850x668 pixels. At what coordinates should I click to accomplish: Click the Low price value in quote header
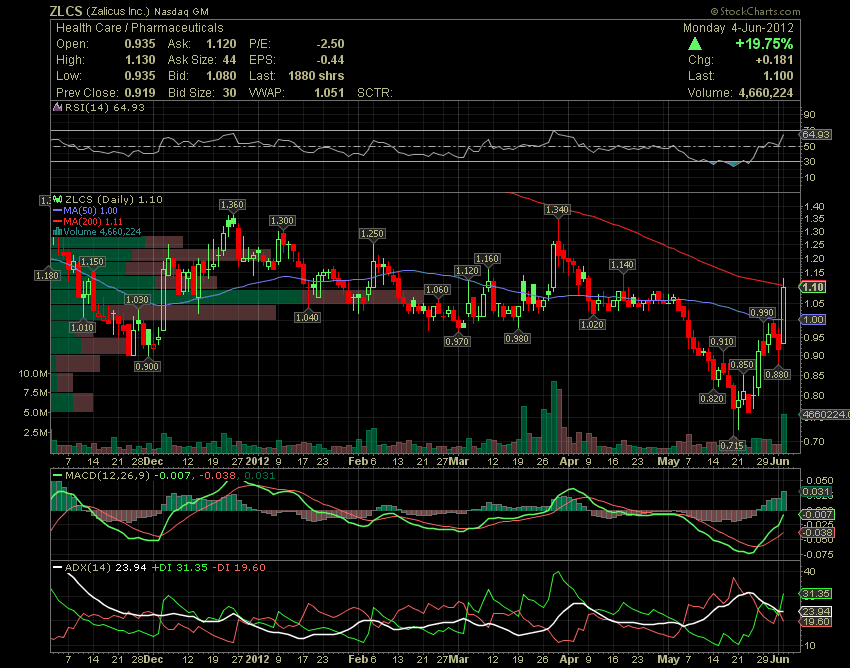(x=140, y=76)
